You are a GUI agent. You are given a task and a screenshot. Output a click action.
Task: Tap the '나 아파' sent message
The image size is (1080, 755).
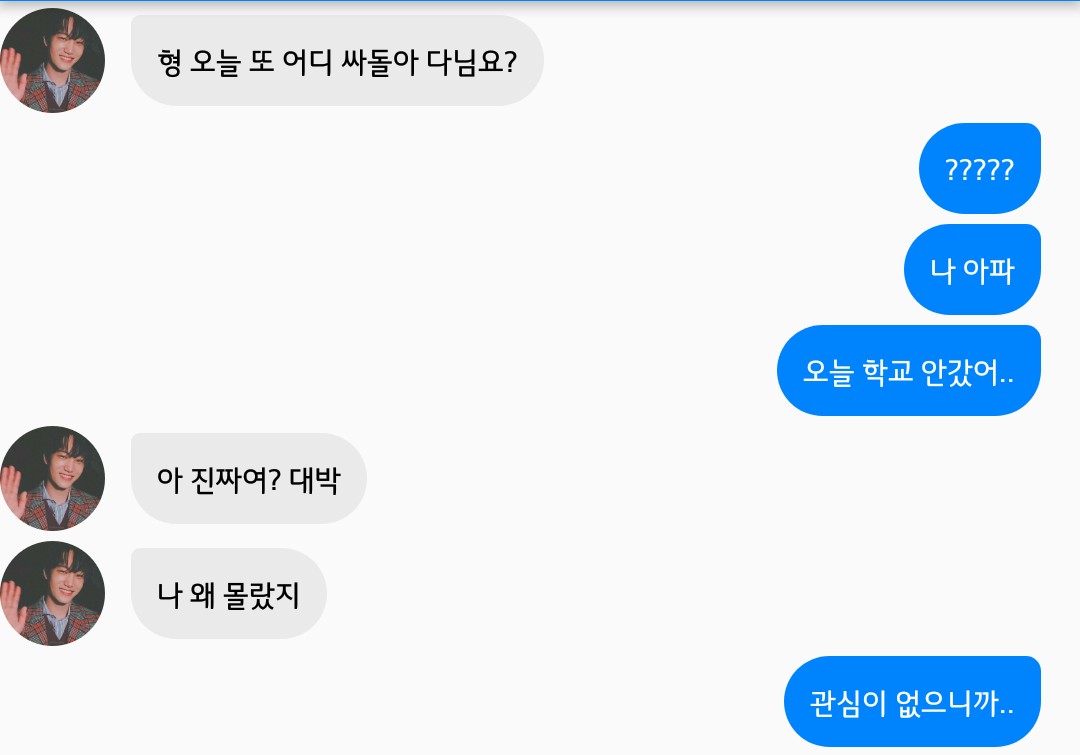click(x=972, y=270)
